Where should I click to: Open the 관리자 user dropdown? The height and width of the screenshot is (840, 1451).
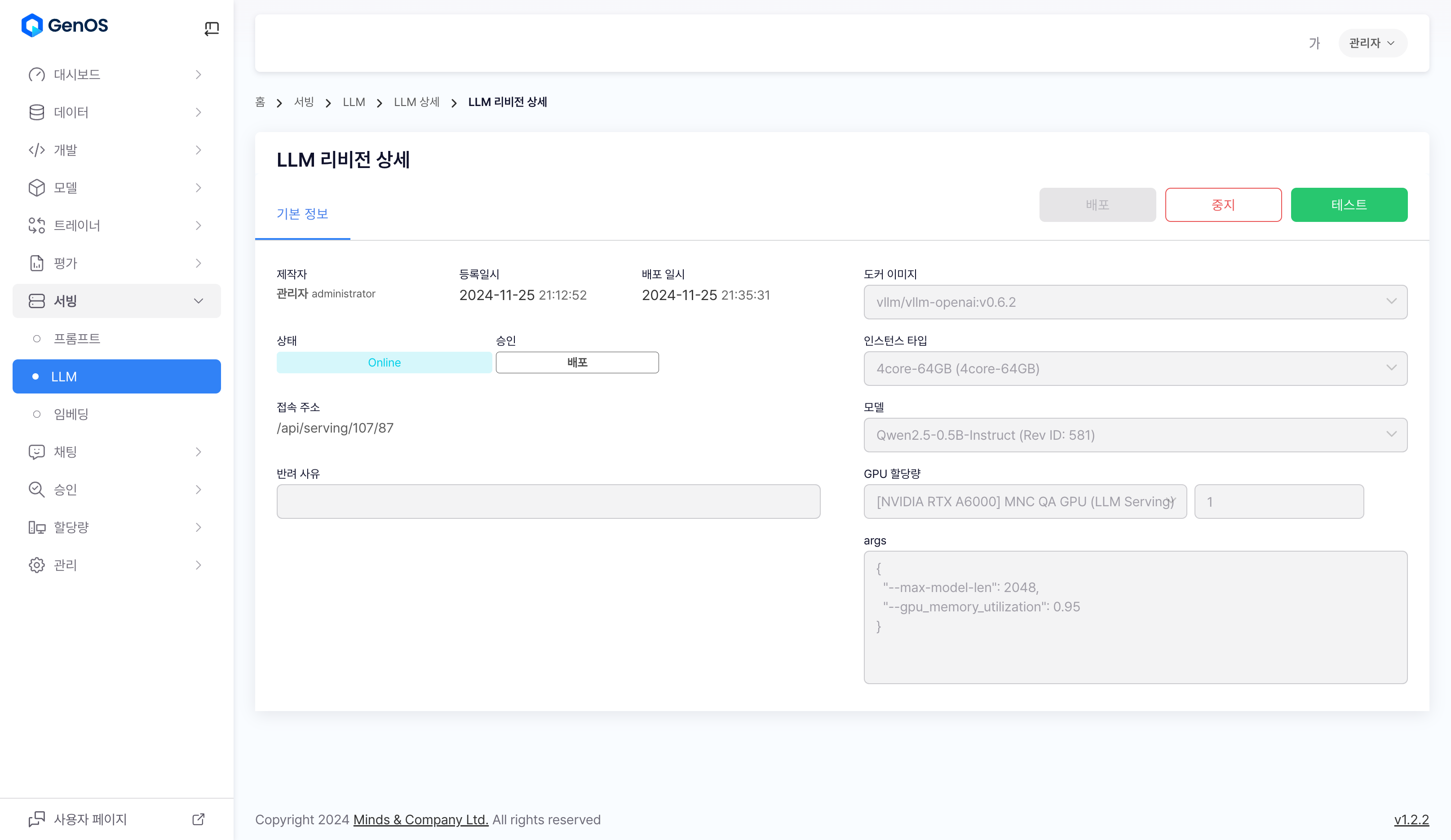pyautogui.click(x=1372, y=43)
